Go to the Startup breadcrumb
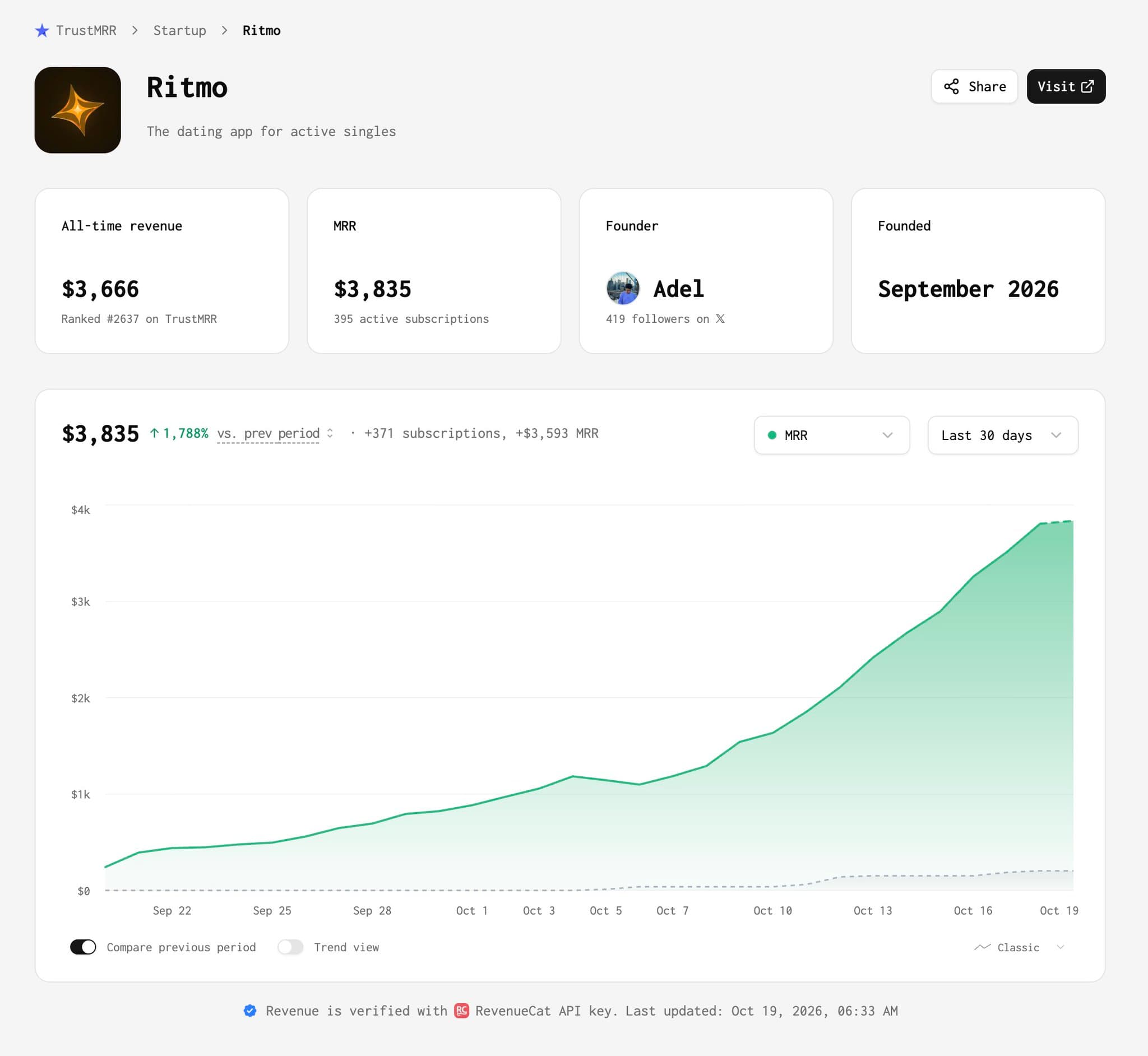This screenshot has width=1148, height=1056. click(179, 30)
